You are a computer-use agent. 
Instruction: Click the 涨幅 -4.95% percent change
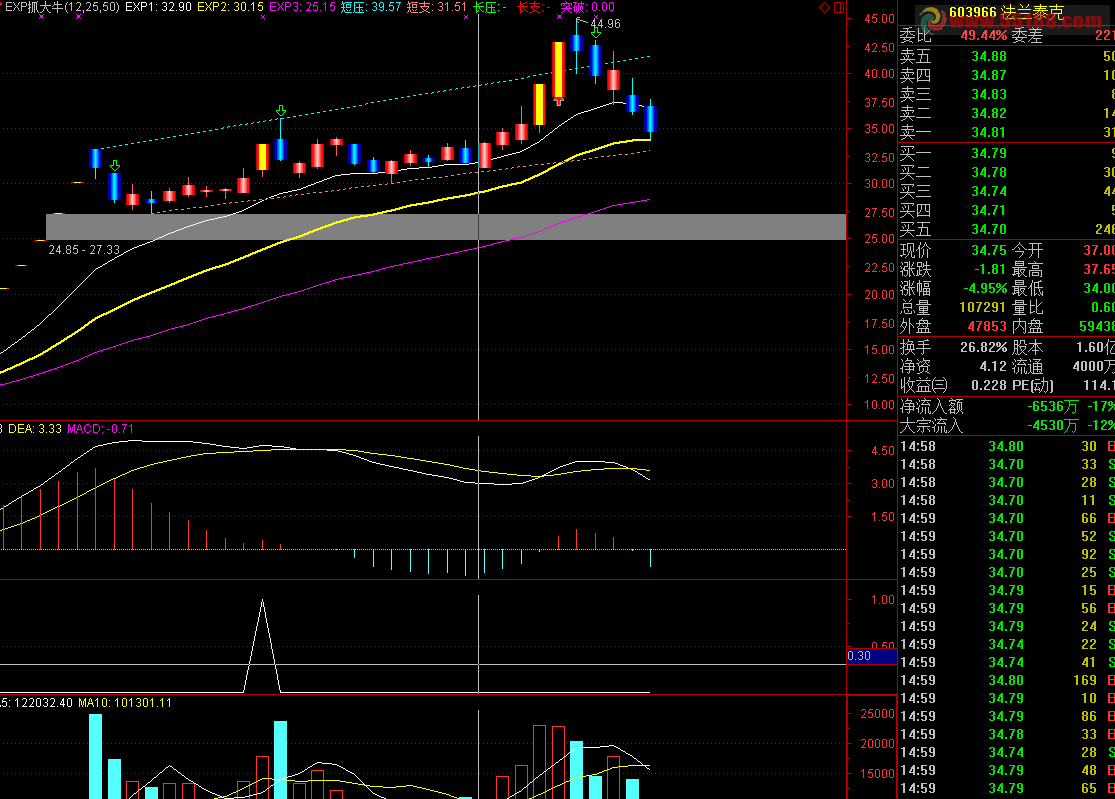[985, 289]
